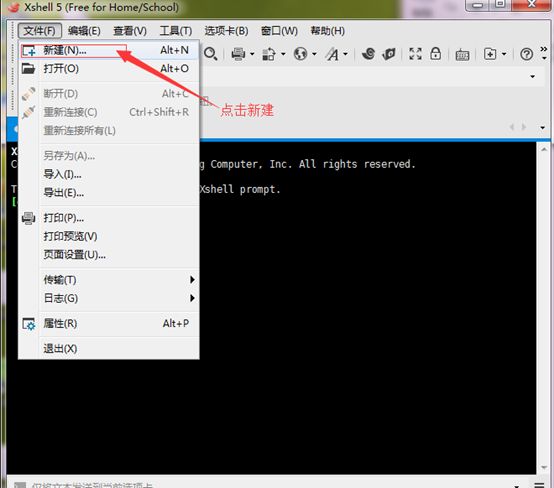Open the font icon dropdown arrow

[346, 54]
